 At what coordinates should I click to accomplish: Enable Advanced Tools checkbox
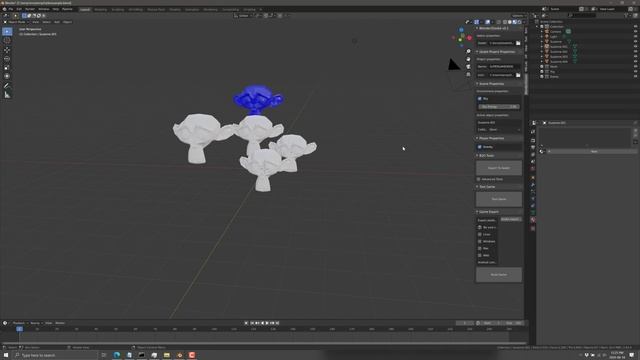click(x=479, y=179)
